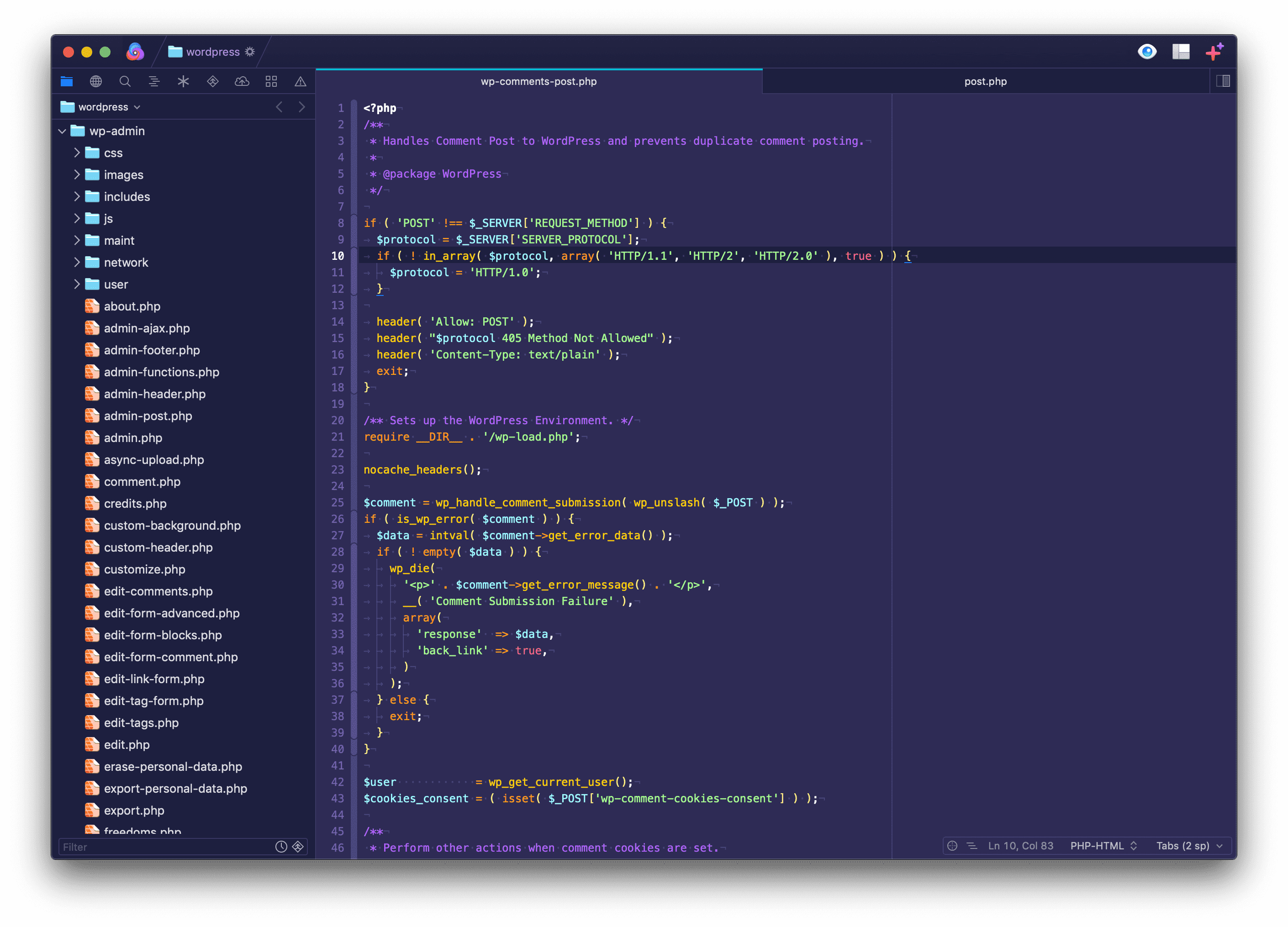Open the Git source control sidebar pane
Image resolution: width=1288 pixels, height=927 pixels.
pyautogui.click(x=212, y=81)
